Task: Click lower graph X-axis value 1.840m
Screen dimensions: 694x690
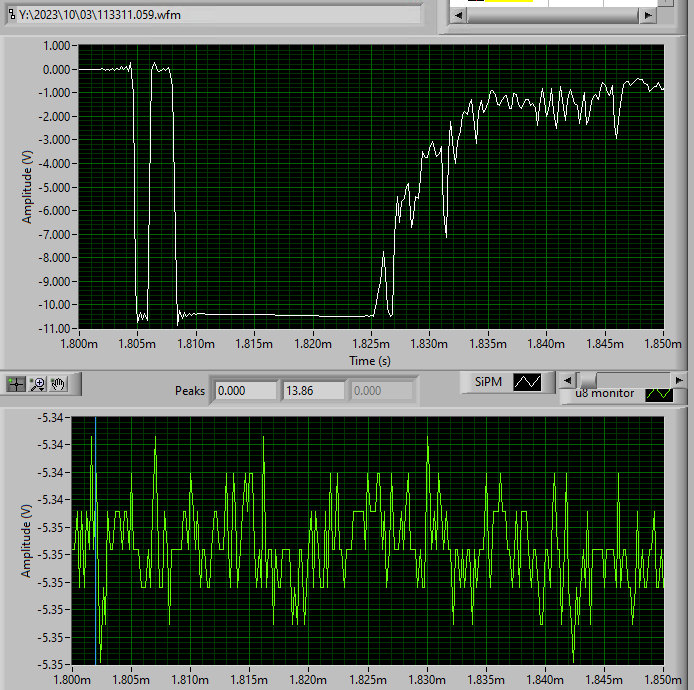Action: (545, 680)
